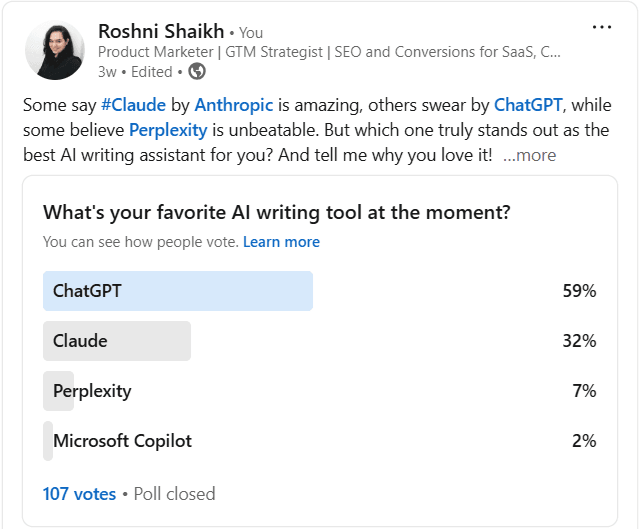The width and height of the screenshot is (640, 529).
Task: Click the 59% result value
Action: [579, 291]
